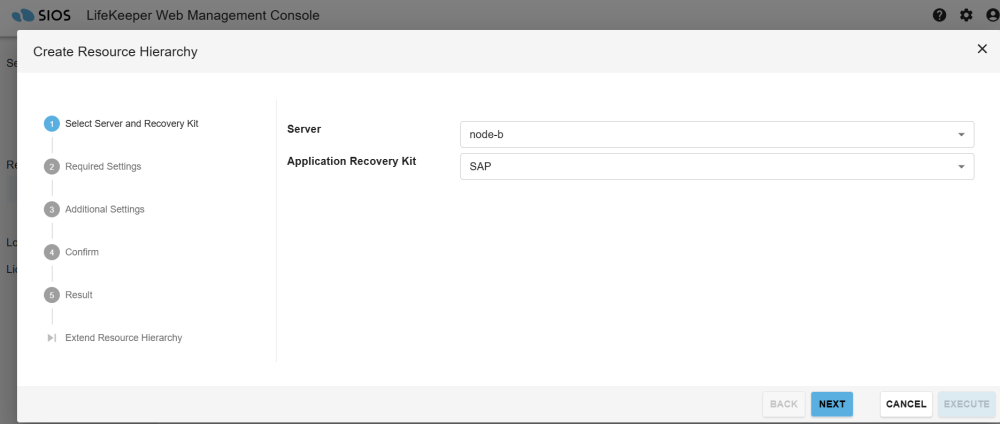Select step 2 circle icon
Screen dimensions: 1000x424
tap(52, 166)
